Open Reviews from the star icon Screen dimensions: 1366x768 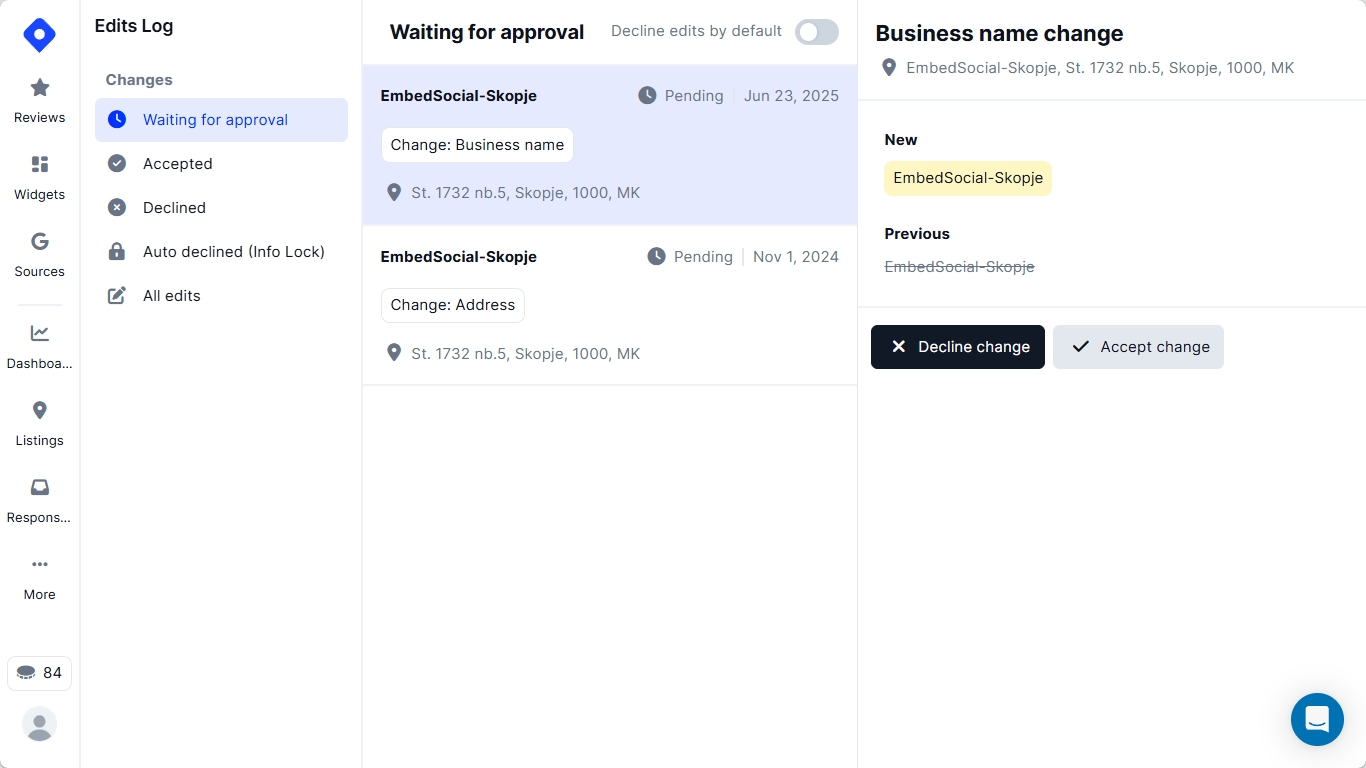point(39,88)
